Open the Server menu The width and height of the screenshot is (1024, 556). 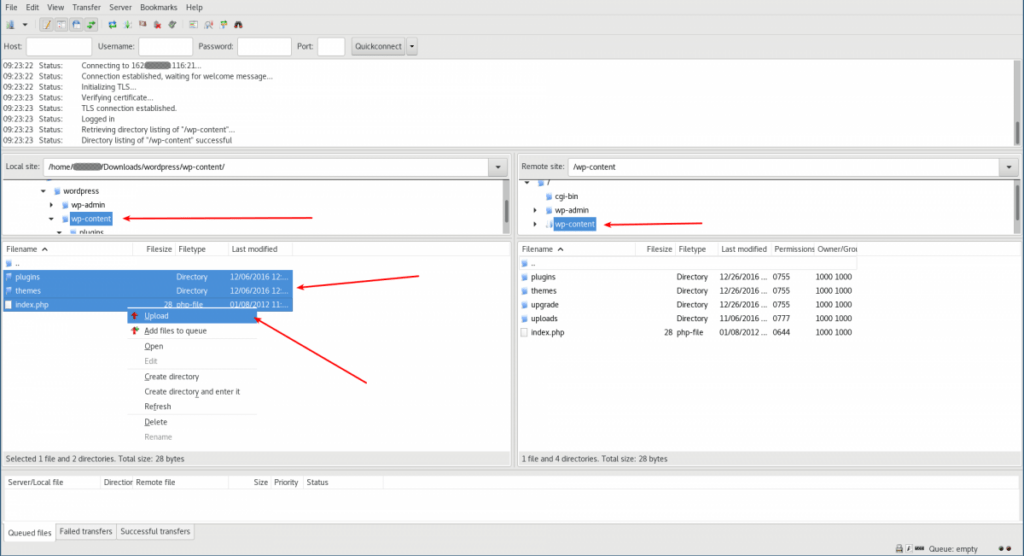point(120,7)
